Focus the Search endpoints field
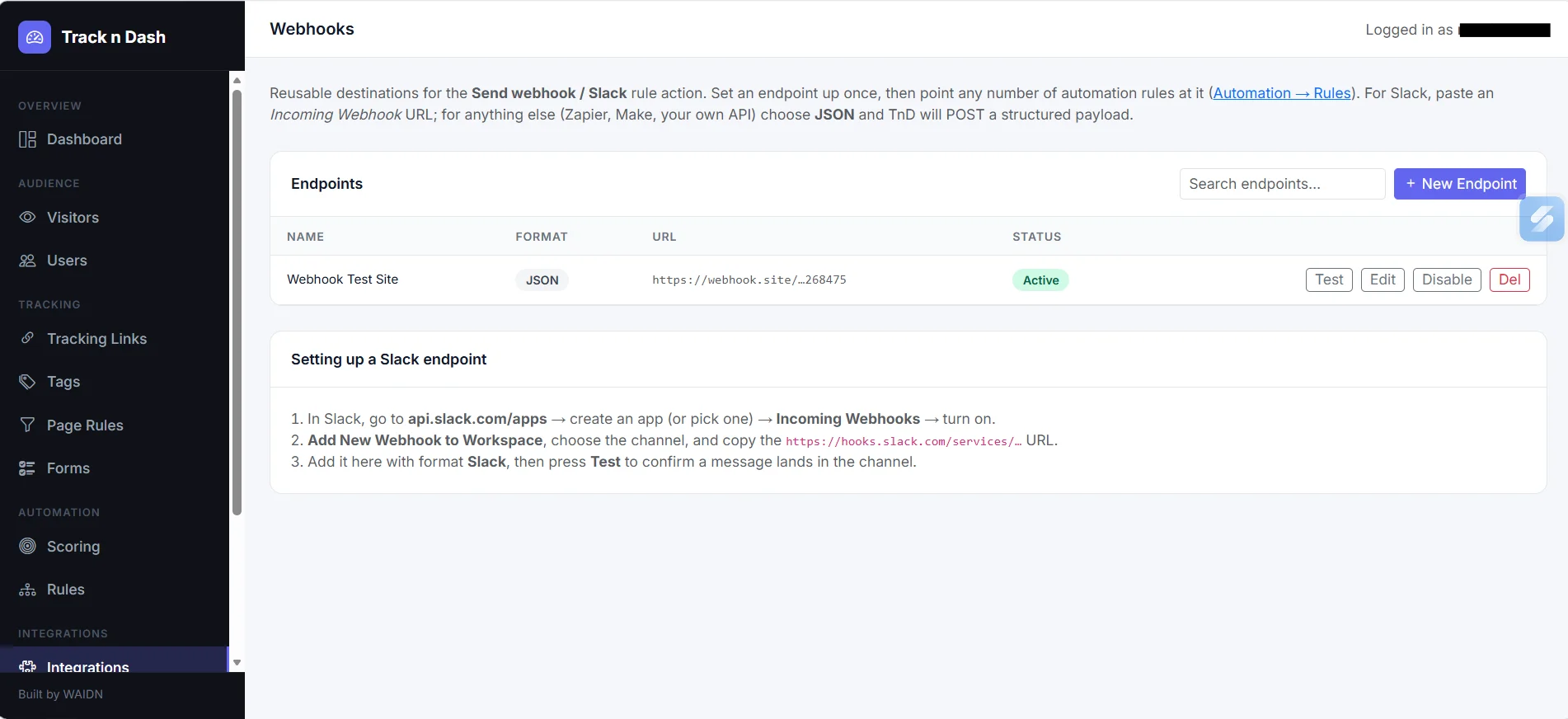The width and height of the screenshot is (1568, 719). pos(1282,184)
